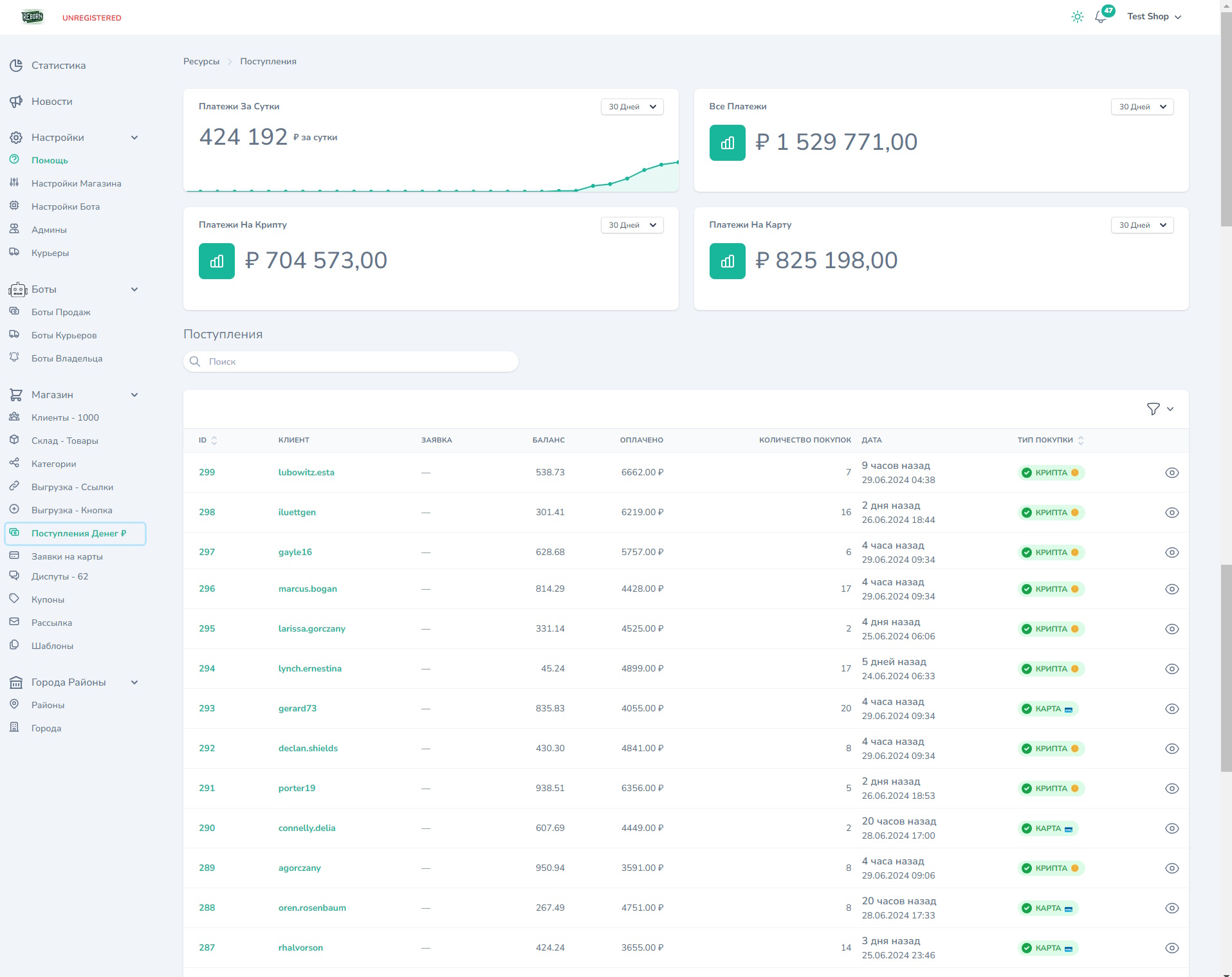Viewport: 1232px width, 977px height.
Task: Go to Диспуты - 62 menu item
Action: pos(60,576)
